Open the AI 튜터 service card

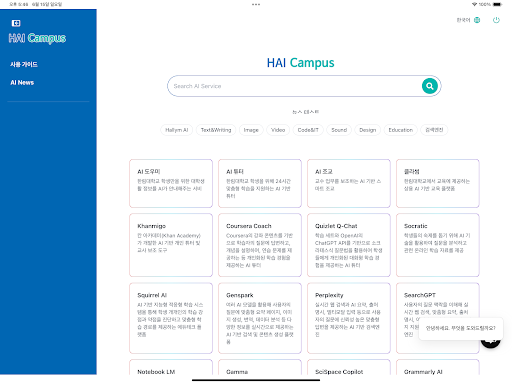260,183
